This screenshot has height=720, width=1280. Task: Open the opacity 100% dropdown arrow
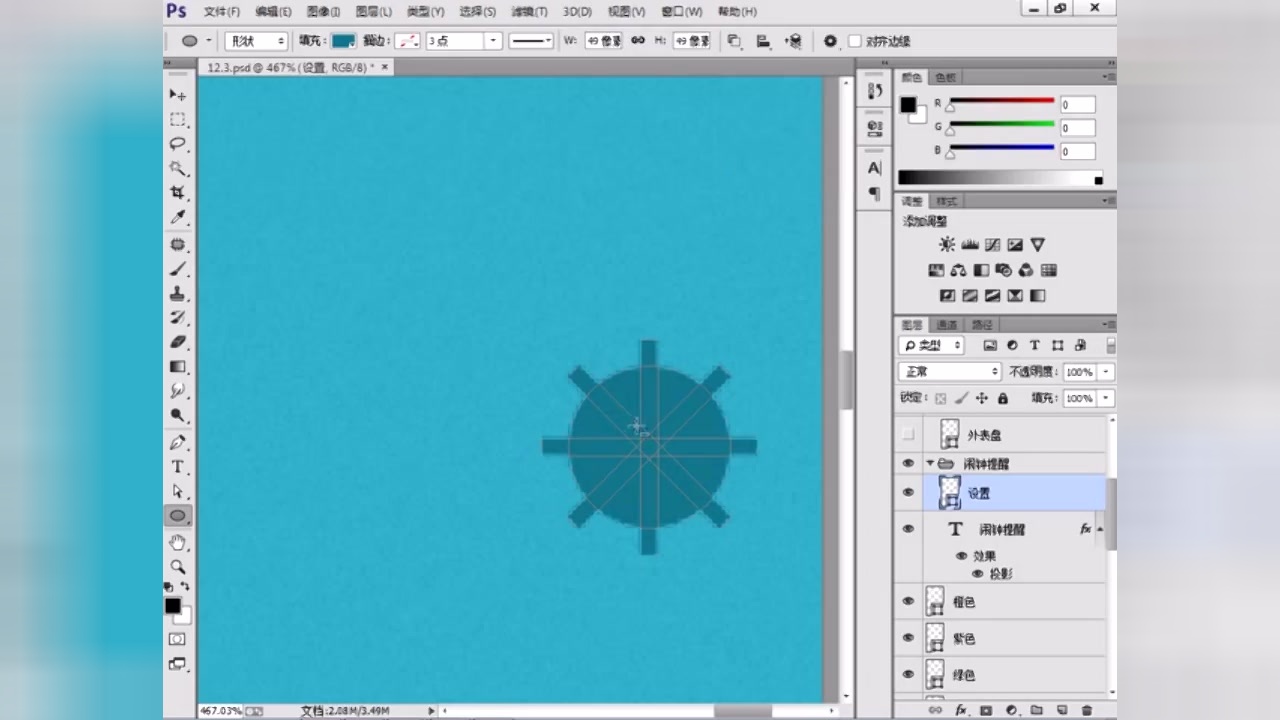click(1106, 371)
